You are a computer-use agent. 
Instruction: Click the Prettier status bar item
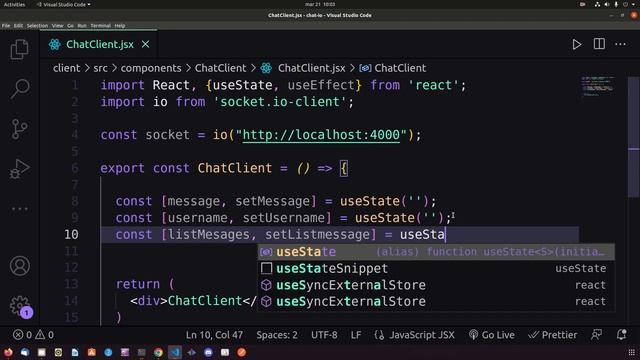[x=553, y=335]
